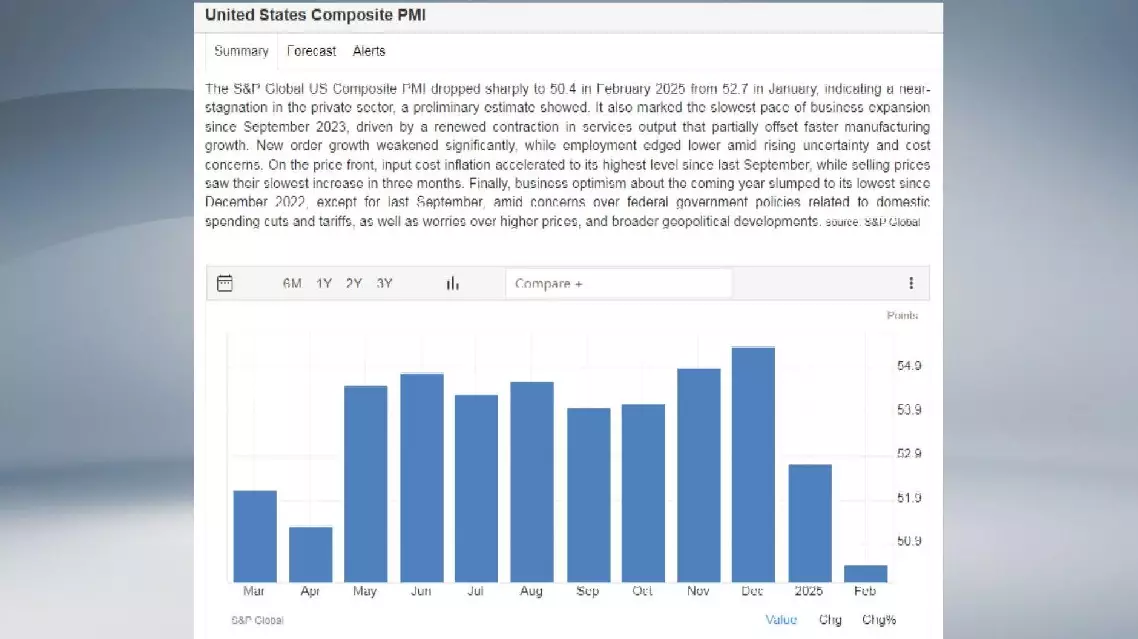Open the calendar date range icon
This screenshot has height=639, width=1138.
[225, 284]
